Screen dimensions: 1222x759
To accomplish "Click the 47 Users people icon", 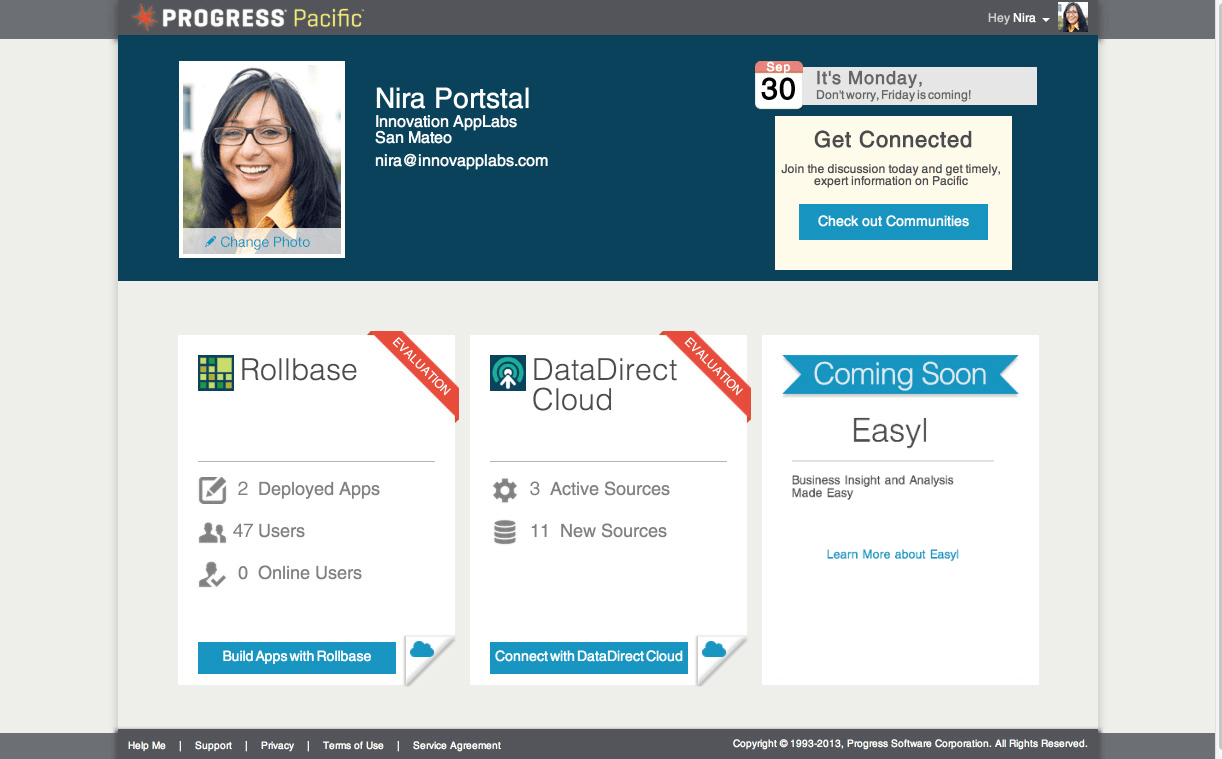I will [x=212, y=533].
